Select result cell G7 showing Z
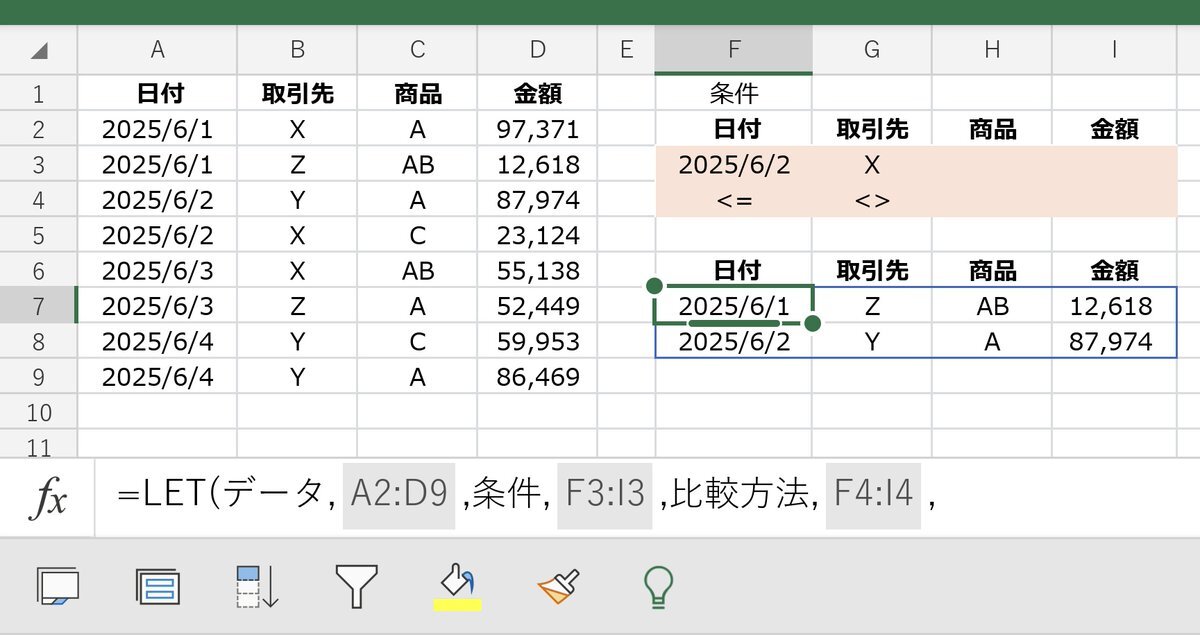This screenshot has width=1200, height=635. (x=872, y=305)
